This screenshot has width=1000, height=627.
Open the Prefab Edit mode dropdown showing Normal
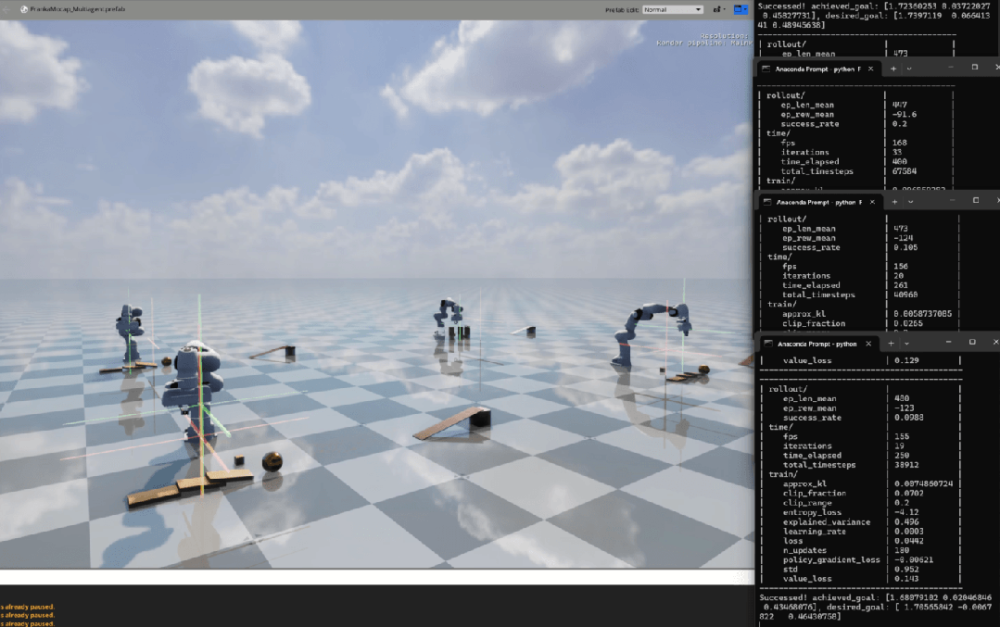tap(672, 10)
